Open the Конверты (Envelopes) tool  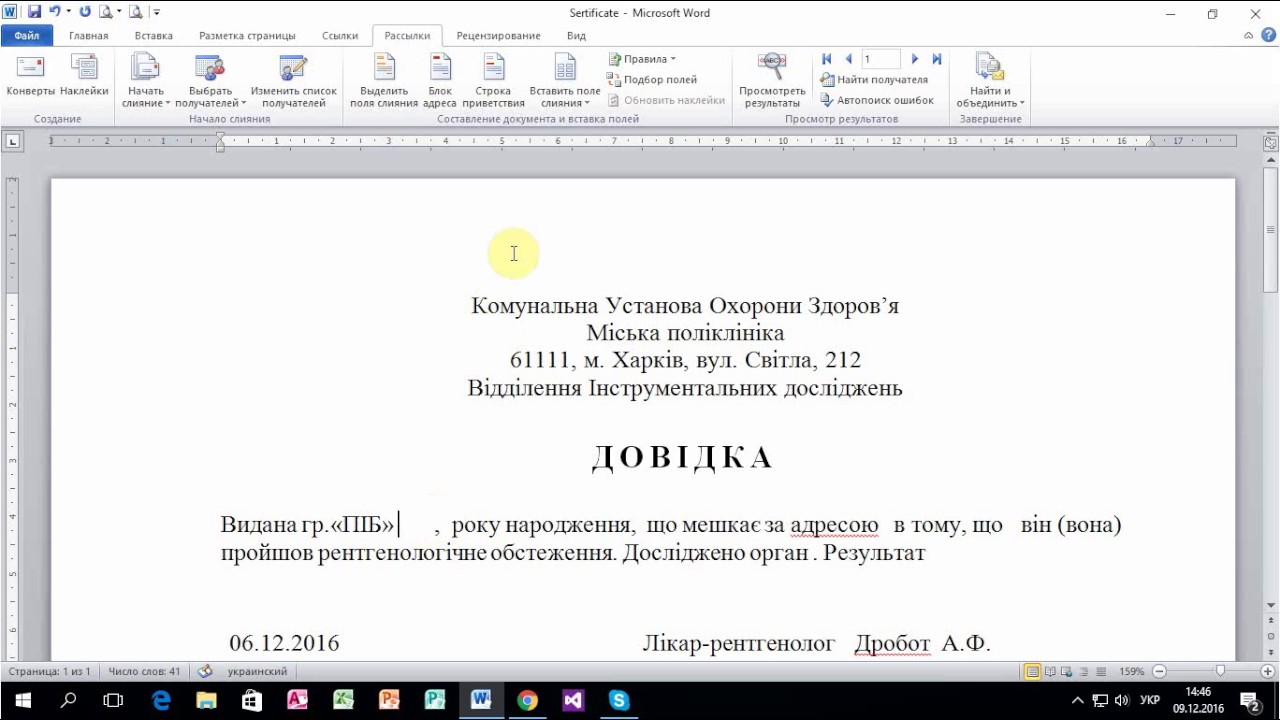click(x=31, y=77)
